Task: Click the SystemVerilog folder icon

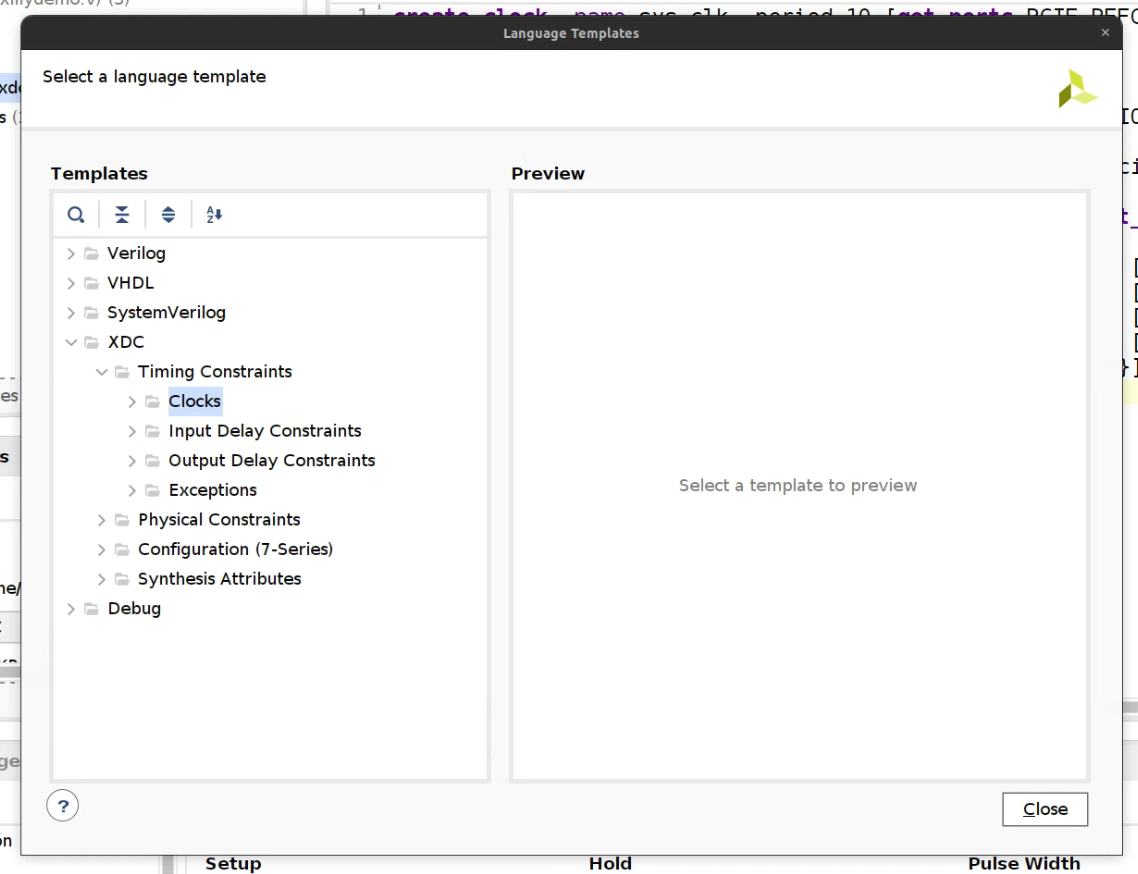Action: coord(91,313)
